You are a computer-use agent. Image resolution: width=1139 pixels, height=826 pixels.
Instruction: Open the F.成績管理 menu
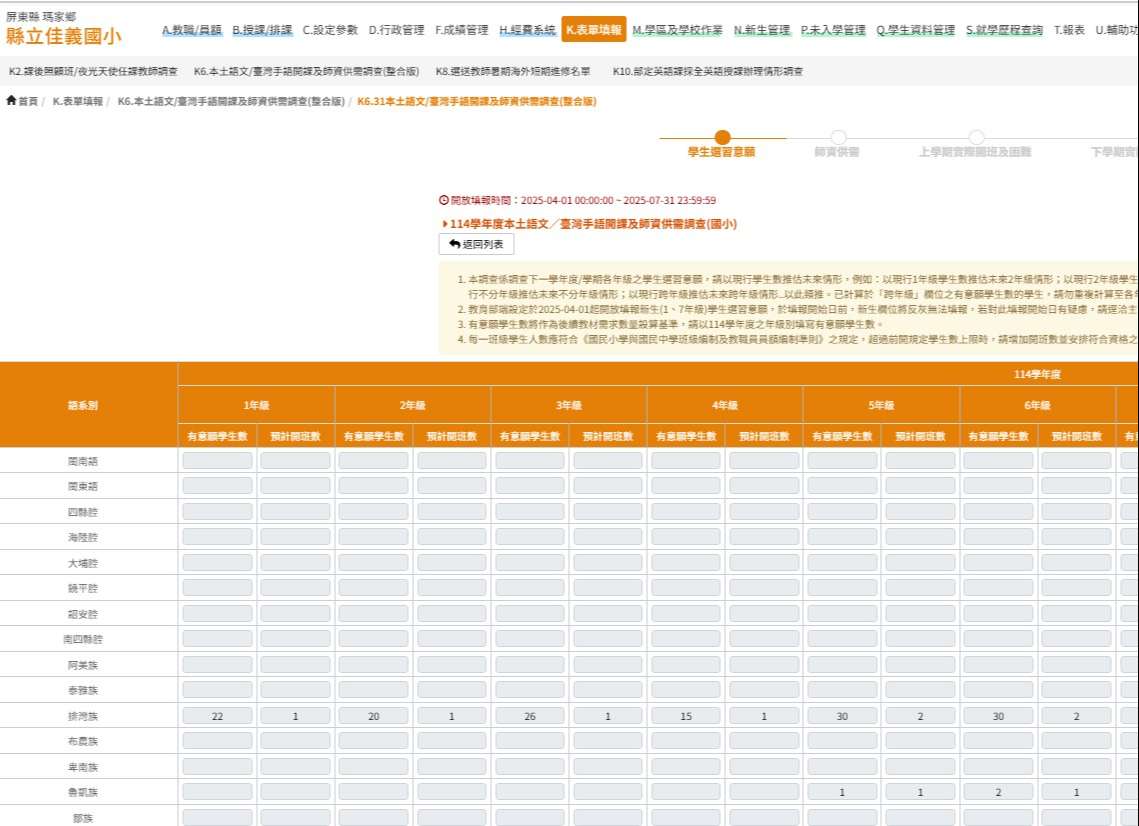[462, 30]
